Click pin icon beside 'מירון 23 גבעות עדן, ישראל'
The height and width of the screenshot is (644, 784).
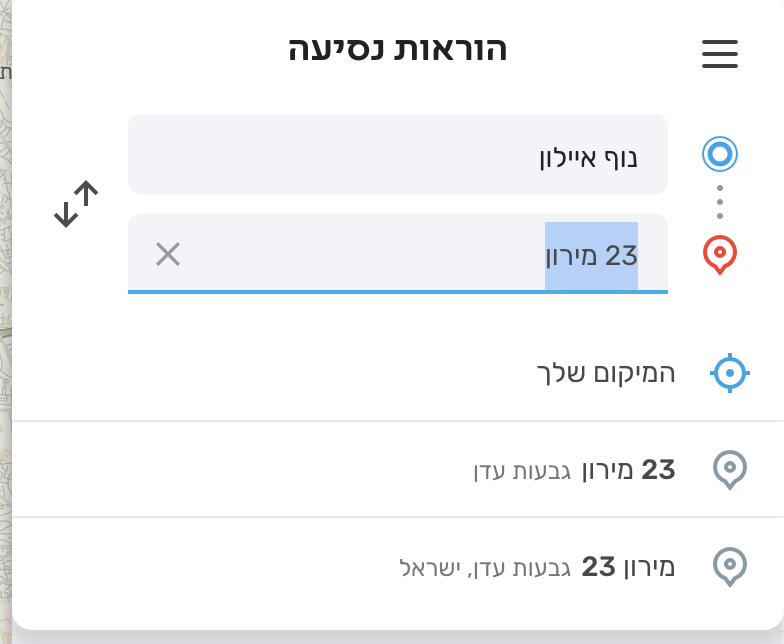729,566
